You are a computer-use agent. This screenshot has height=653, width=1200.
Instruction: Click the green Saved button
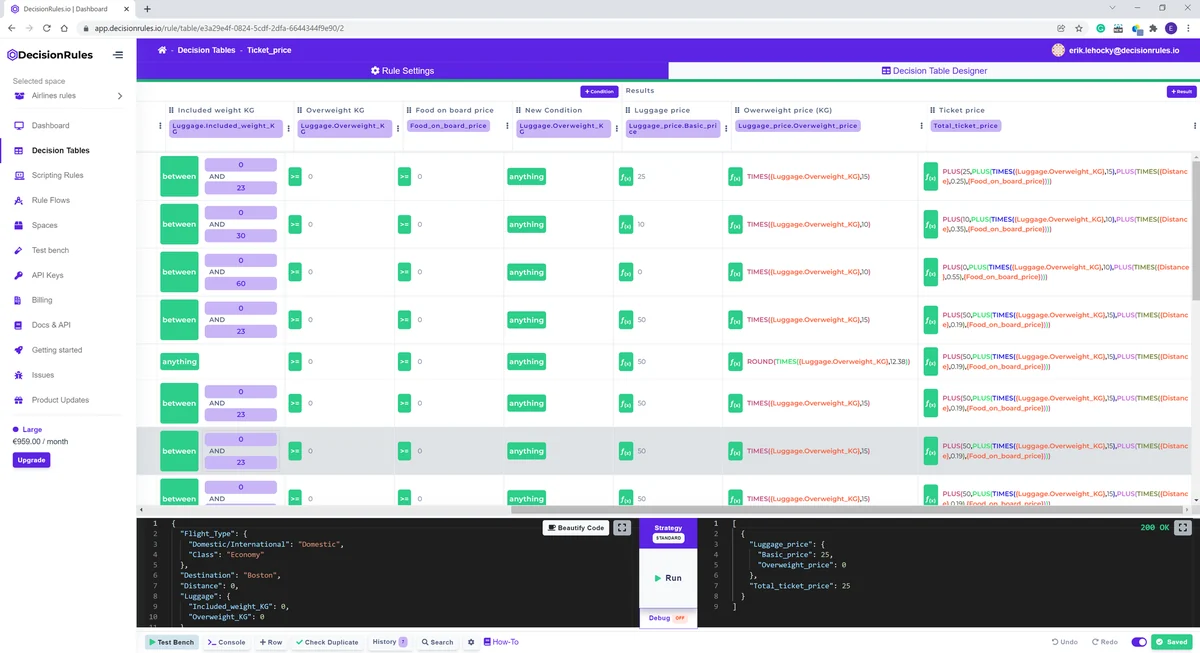(x=1172, y=642)
